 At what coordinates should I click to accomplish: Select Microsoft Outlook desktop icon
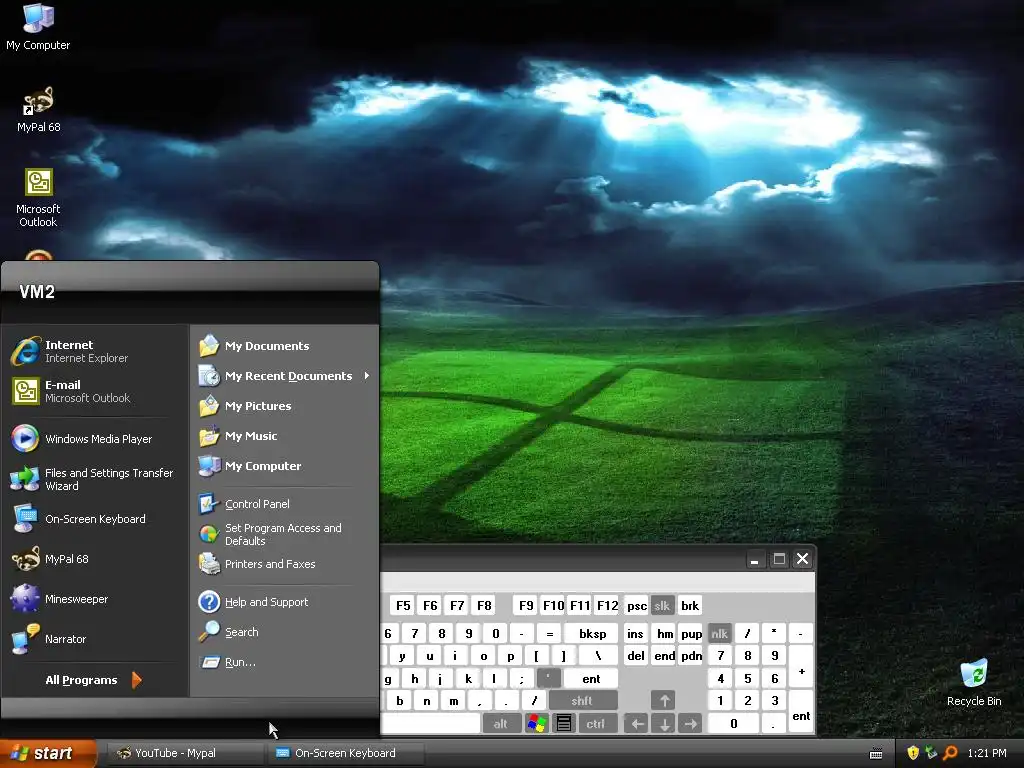pyautogui.click(x=39, y=197)
